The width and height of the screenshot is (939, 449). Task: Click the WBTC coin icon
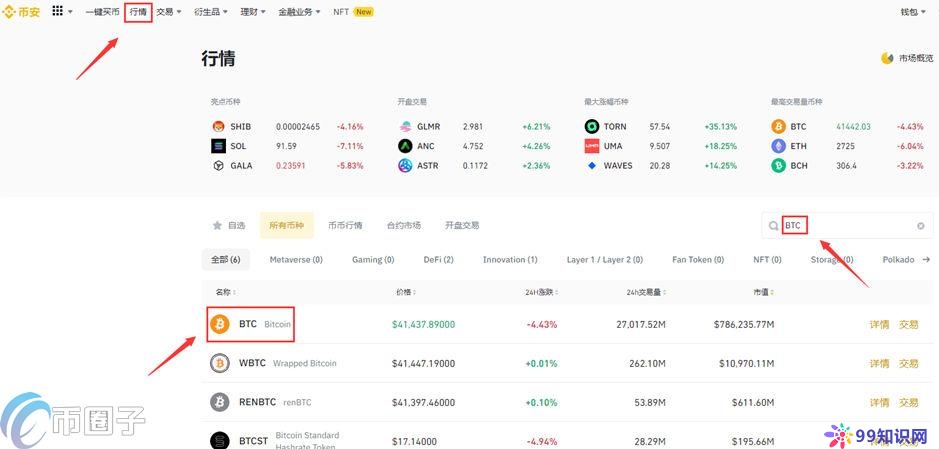(x=220, y=363)
